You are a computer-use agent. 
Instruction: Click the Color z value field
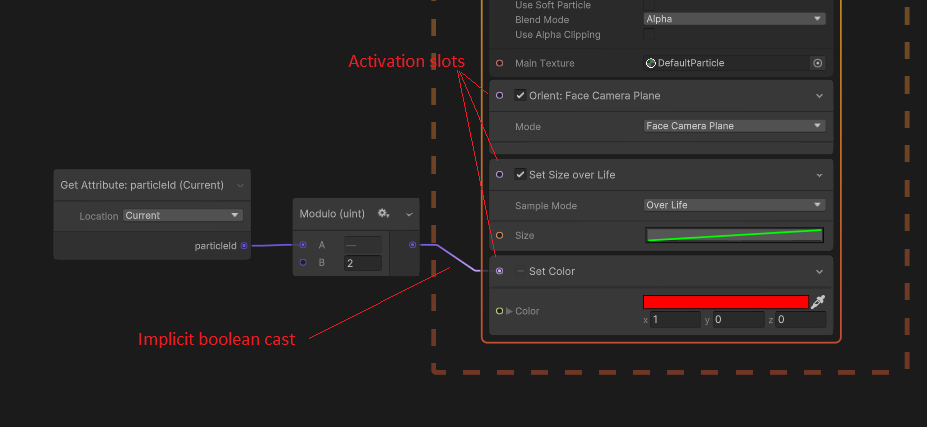click(800, 320)
